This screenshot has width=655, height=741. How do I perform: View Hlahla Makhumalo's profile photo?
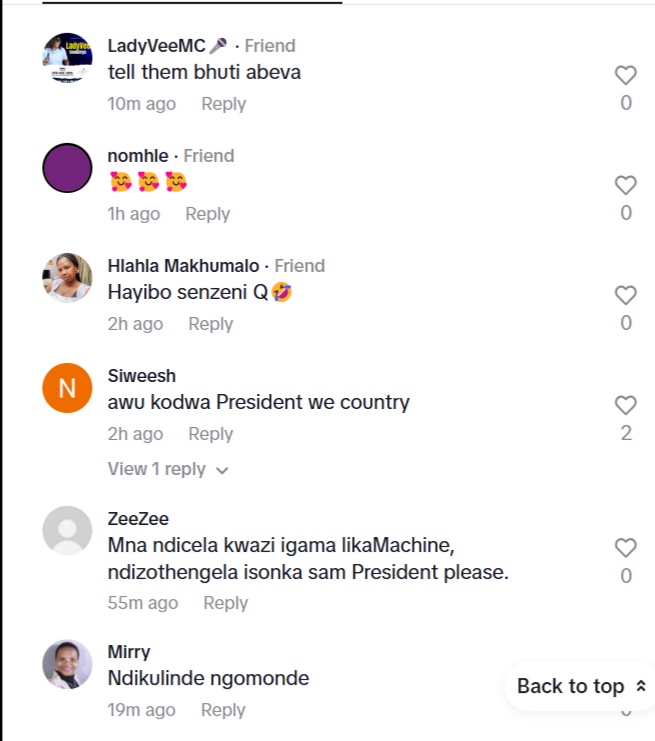coord(67,278)
